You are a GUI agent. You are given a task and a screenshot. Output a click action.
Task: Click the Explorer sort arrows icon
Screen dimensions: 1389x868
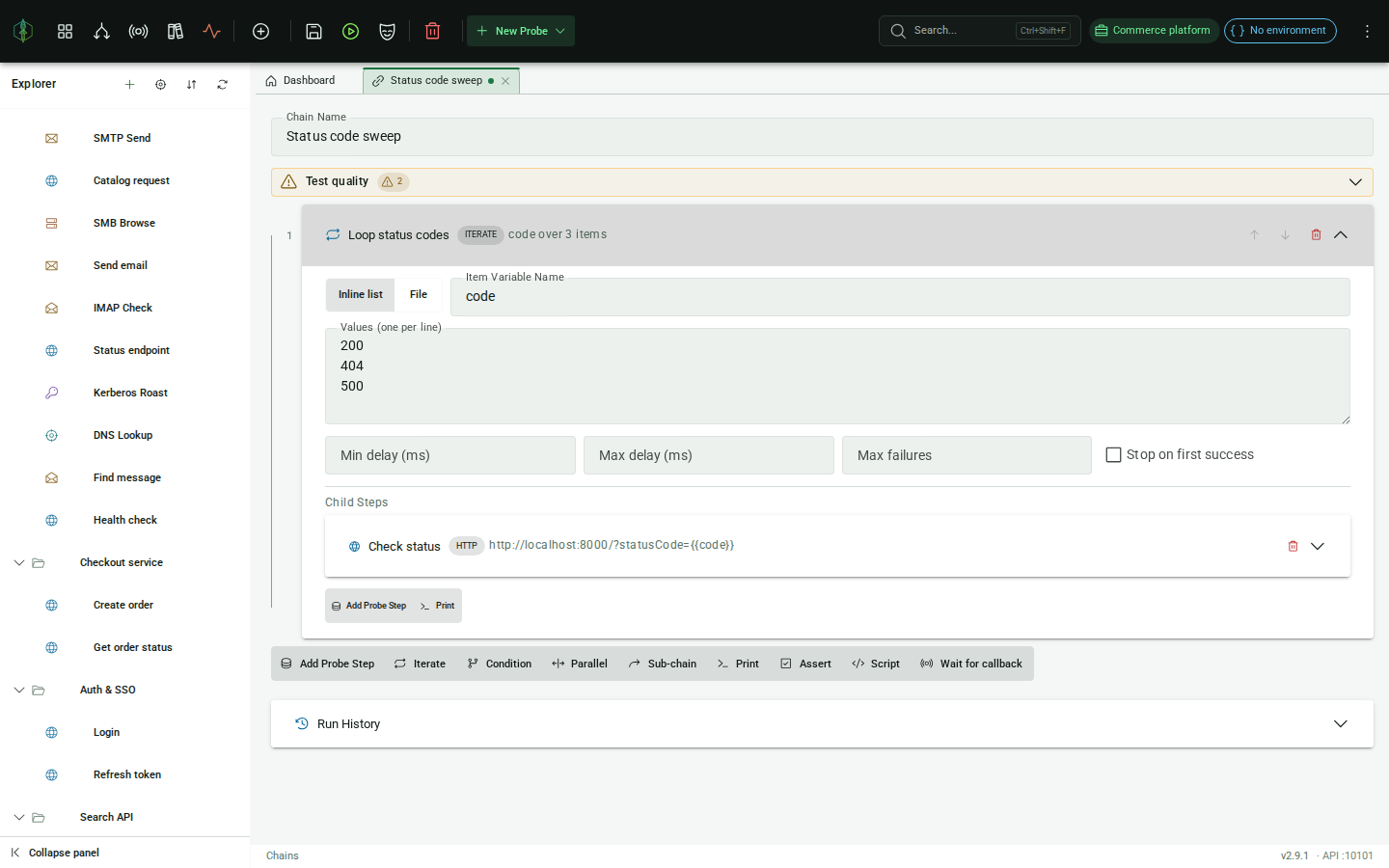(x=191, y=84)
